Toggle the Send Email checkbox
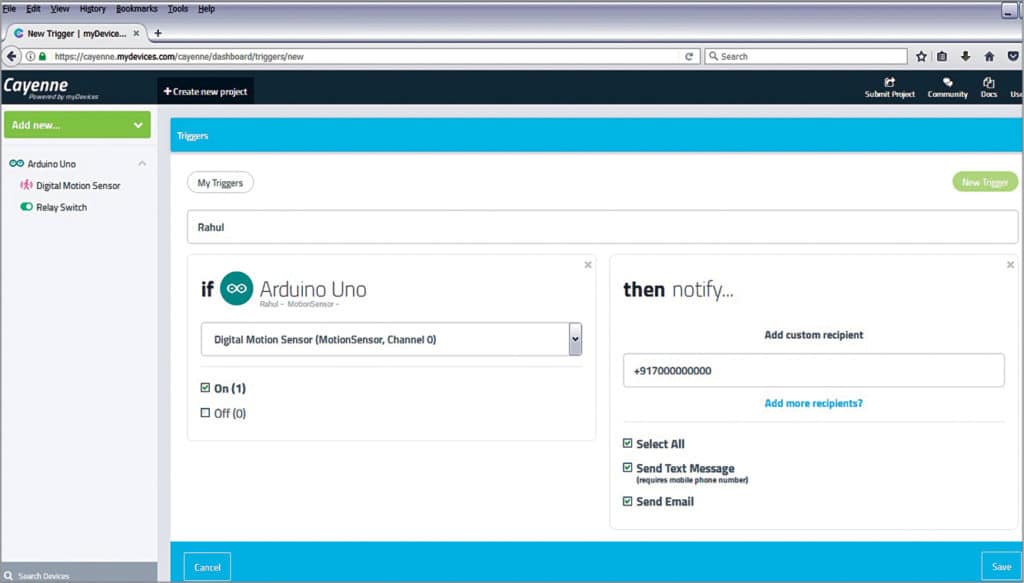The height and width of the screenshot is (583, 1024). point(628,501)
